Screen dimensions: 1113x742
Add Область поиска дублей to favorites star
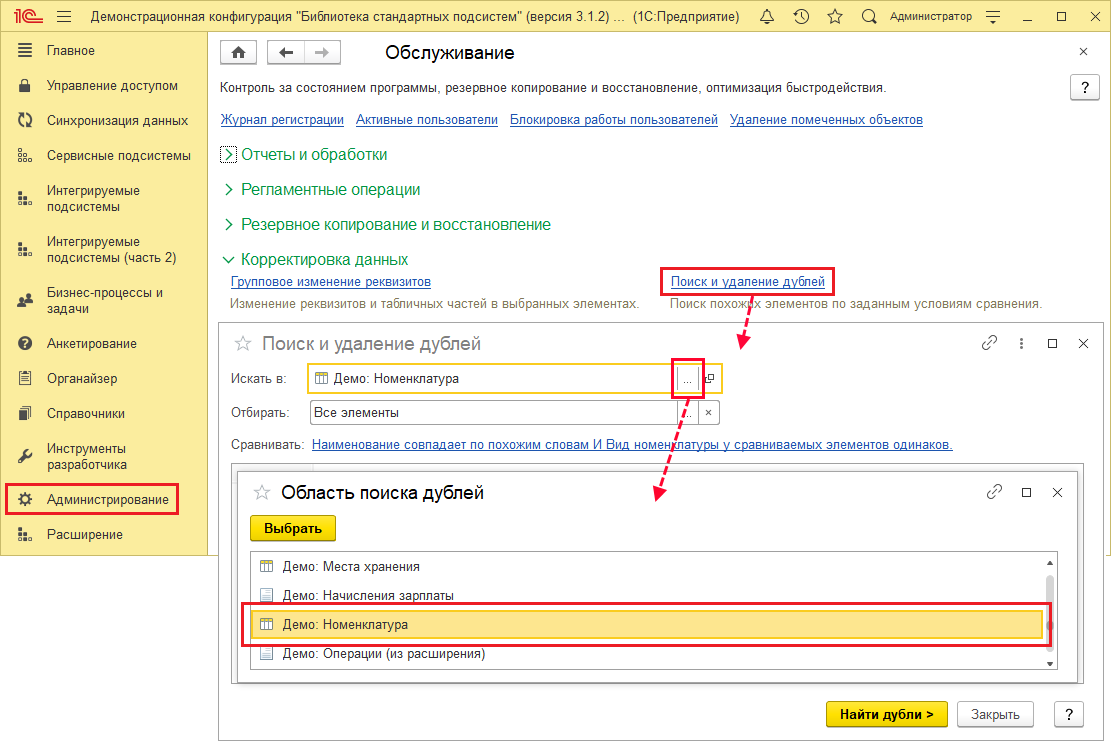(262, 492)
